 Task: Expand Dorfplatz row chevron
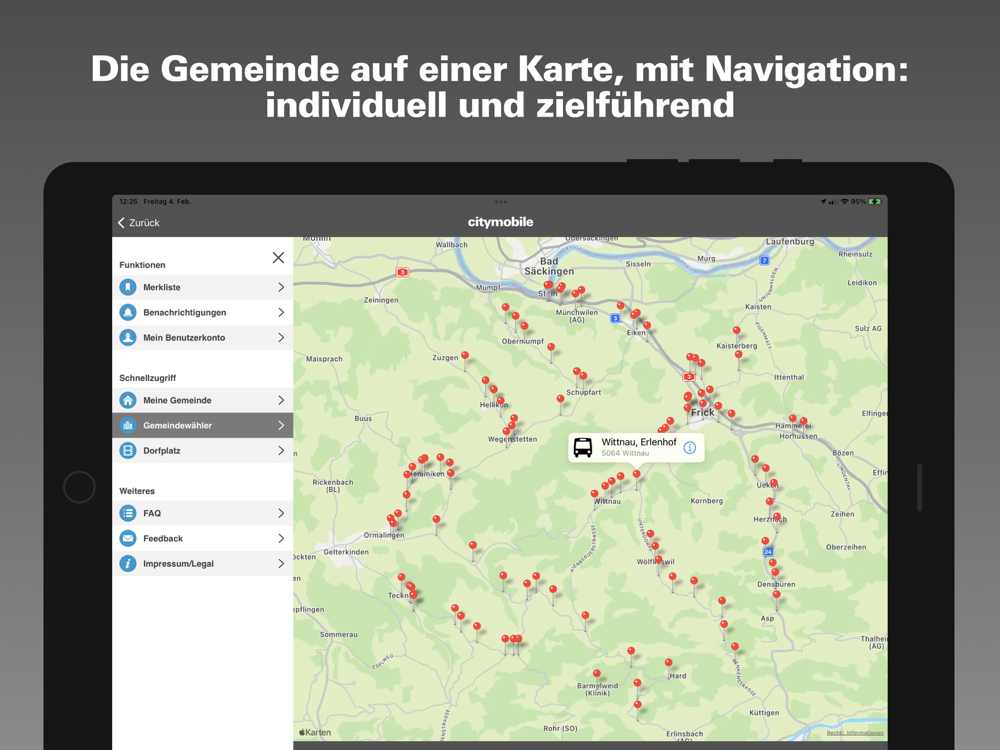(281, 450)
